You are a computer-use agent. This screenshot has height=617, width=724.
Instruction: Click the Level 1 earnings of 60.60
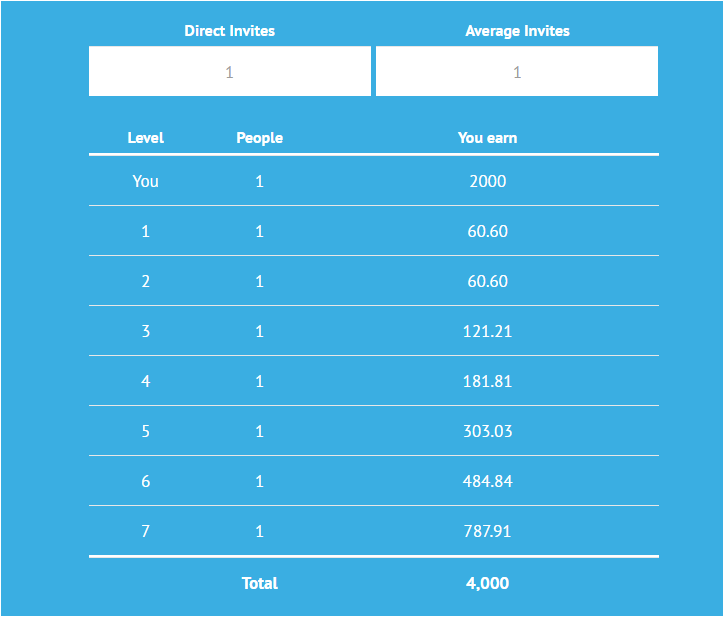click(487, 231)
